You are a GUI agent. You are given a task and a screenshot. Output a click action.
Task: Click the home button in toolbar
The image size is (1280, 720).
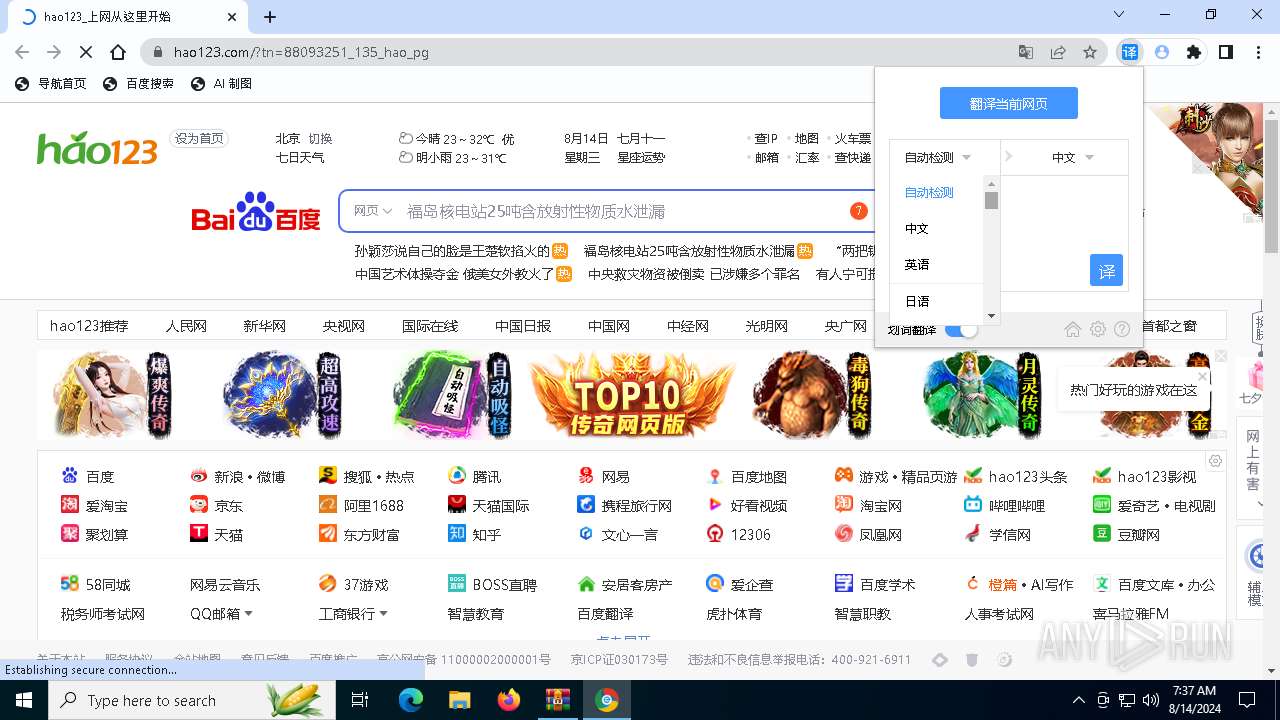118,52
